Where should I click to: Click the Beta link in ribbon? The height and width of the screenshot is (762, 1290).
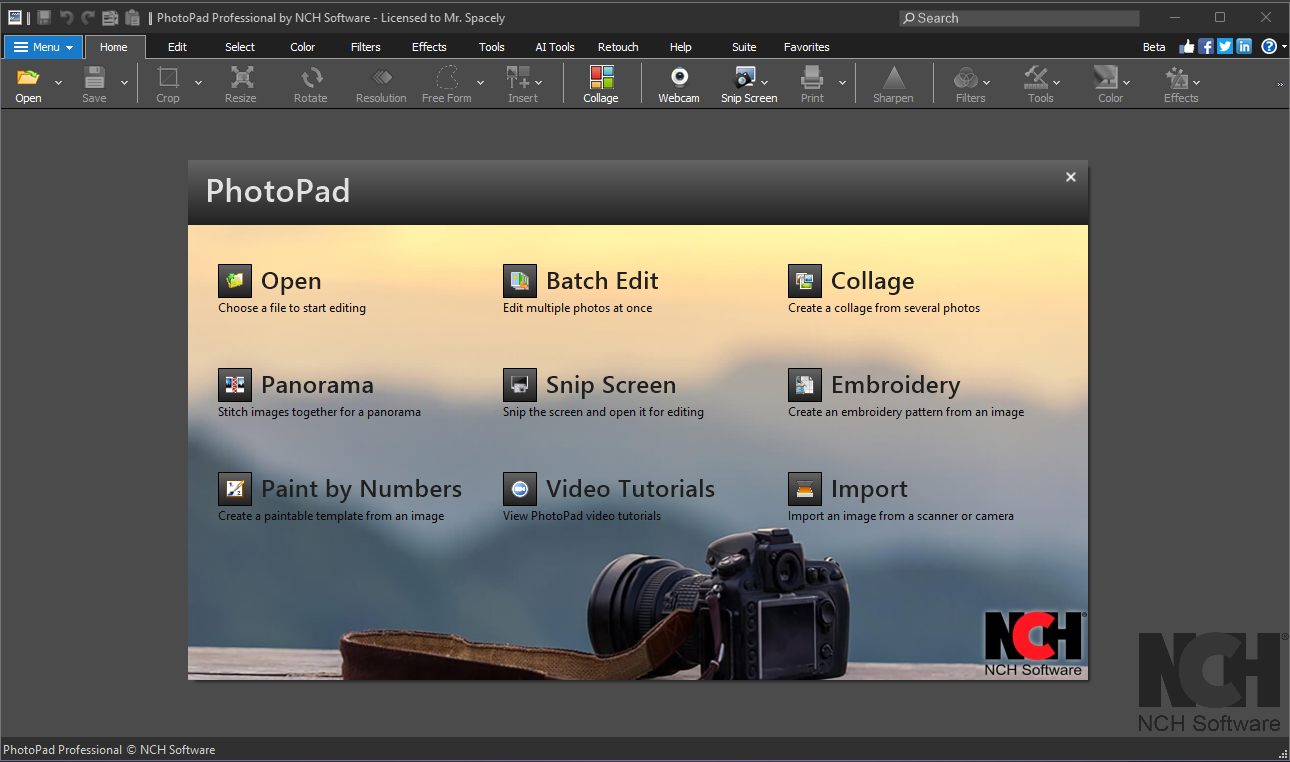click(x=1154, y=47)
